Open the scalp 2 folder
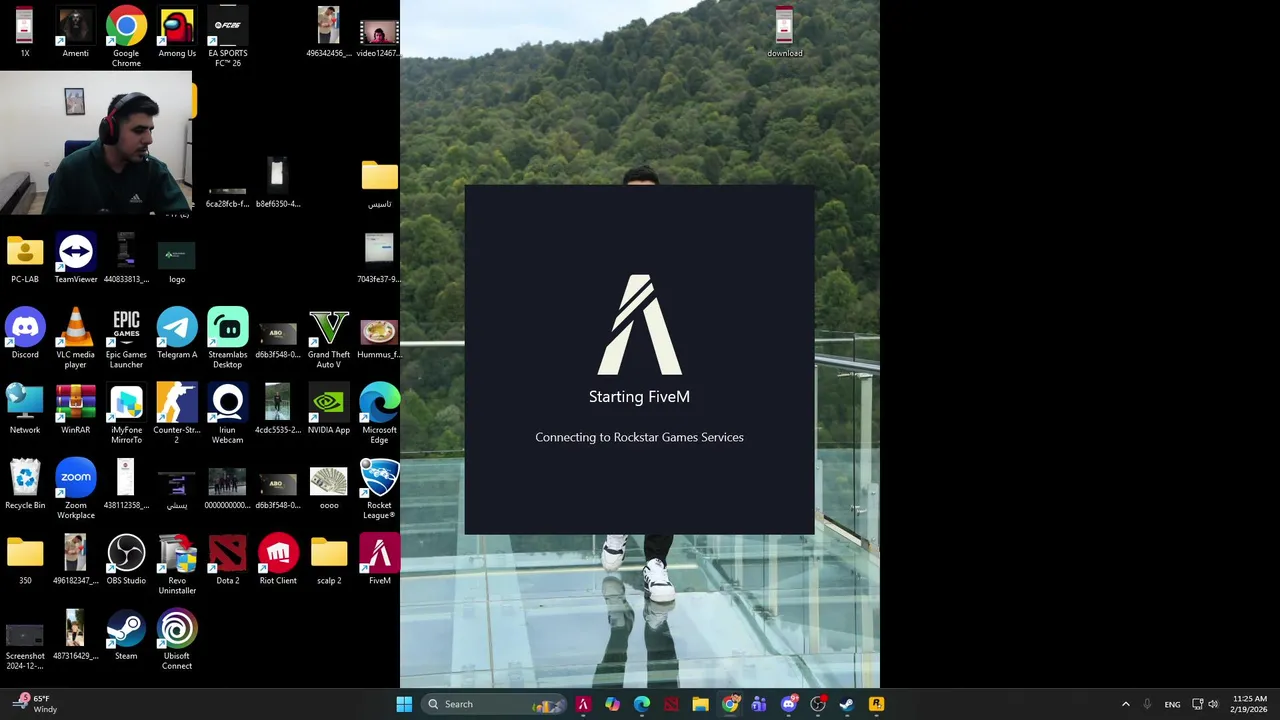The height and width of the screenshot is (720, 1280). click(329, 560)
